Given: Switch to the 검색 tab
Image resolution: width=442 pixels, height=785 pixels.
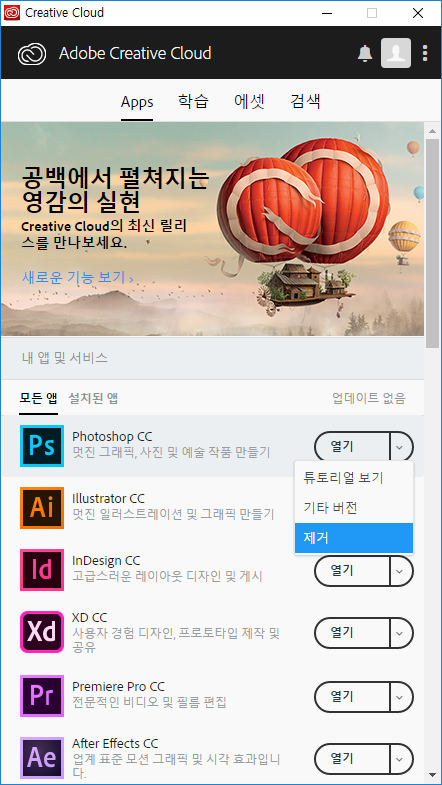Looking at the screenshot, I should coord(305,101).
